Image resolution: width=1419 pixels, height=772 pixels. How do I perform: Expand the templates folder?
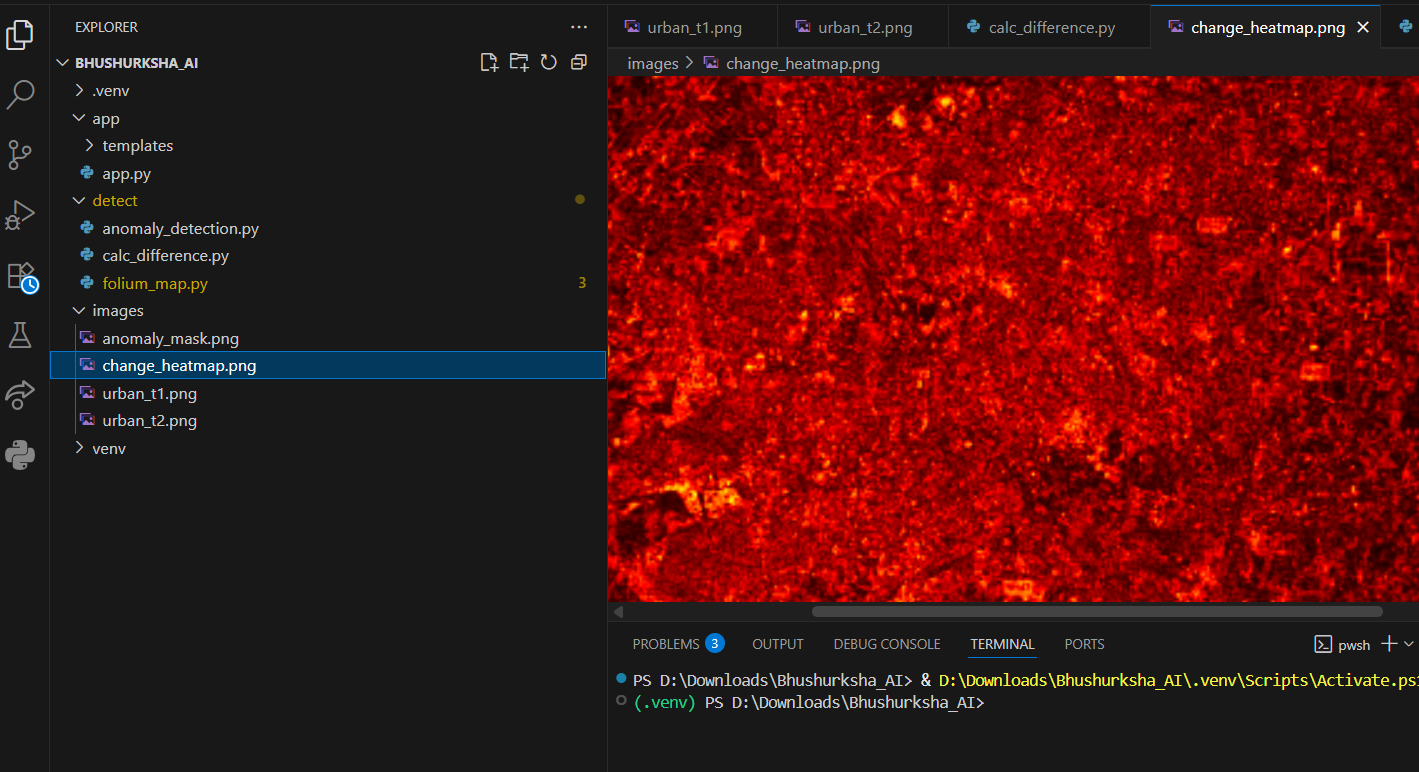[90, 145]
